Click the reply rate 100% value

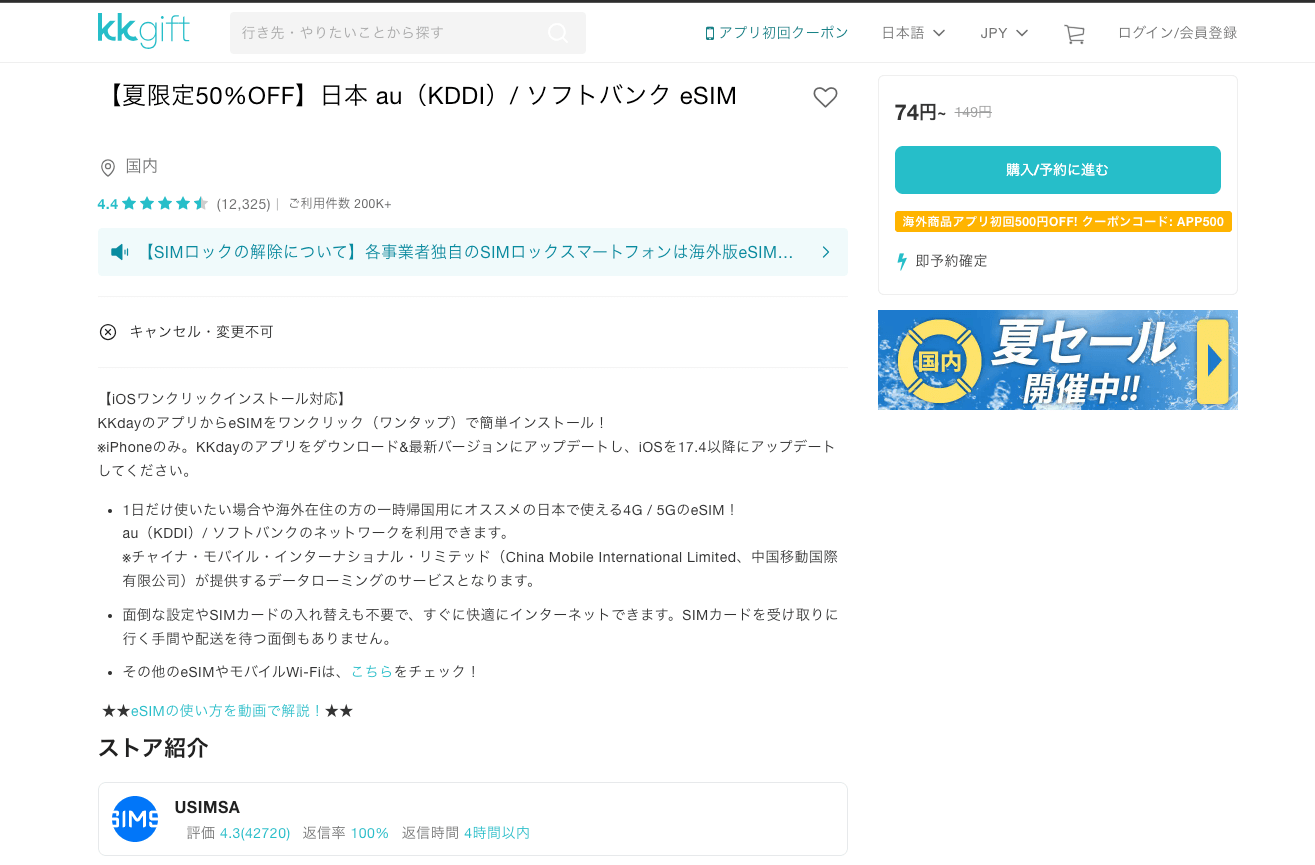[x=370, y=833]
